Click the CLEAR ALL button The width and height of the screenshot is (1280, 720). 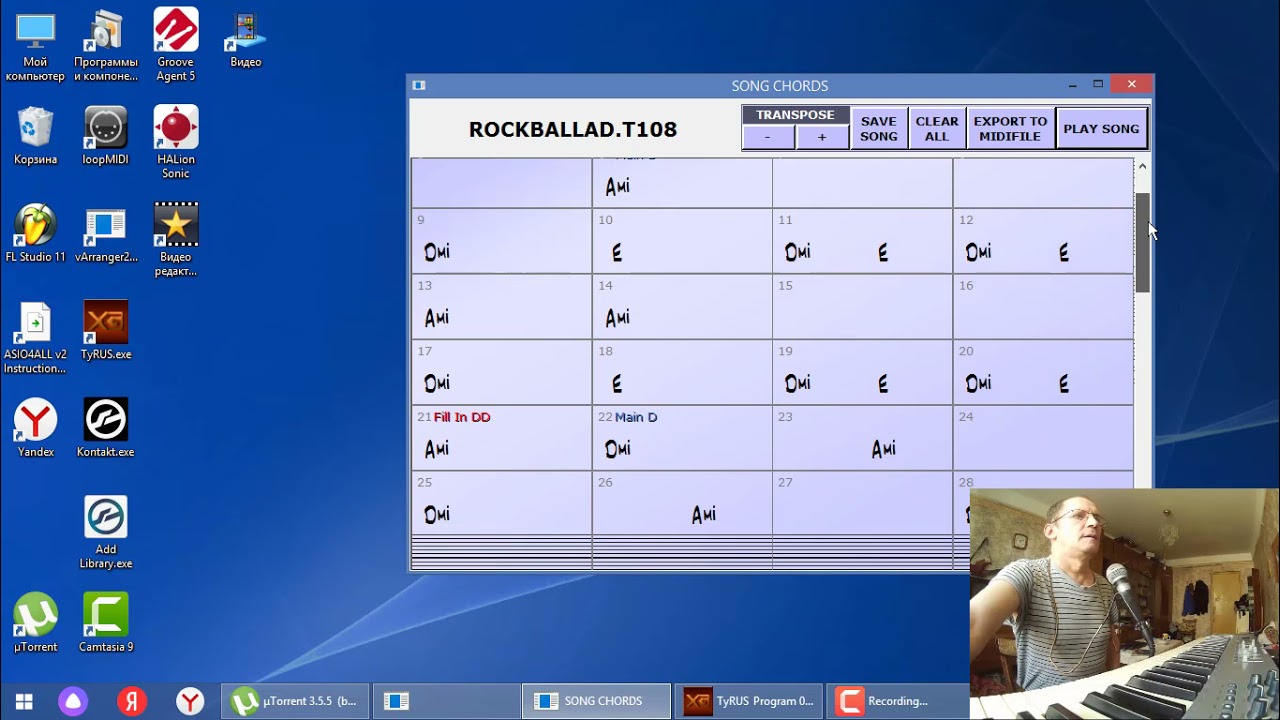click(x=937, y=129)
